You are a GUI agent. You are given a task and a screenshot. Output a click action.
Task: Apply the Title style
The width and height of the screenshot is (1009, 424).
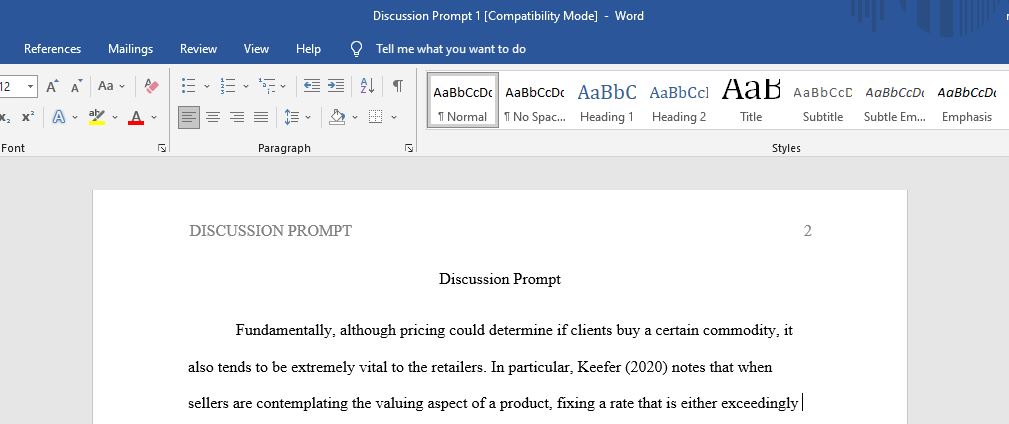click(x=751, y=100)
